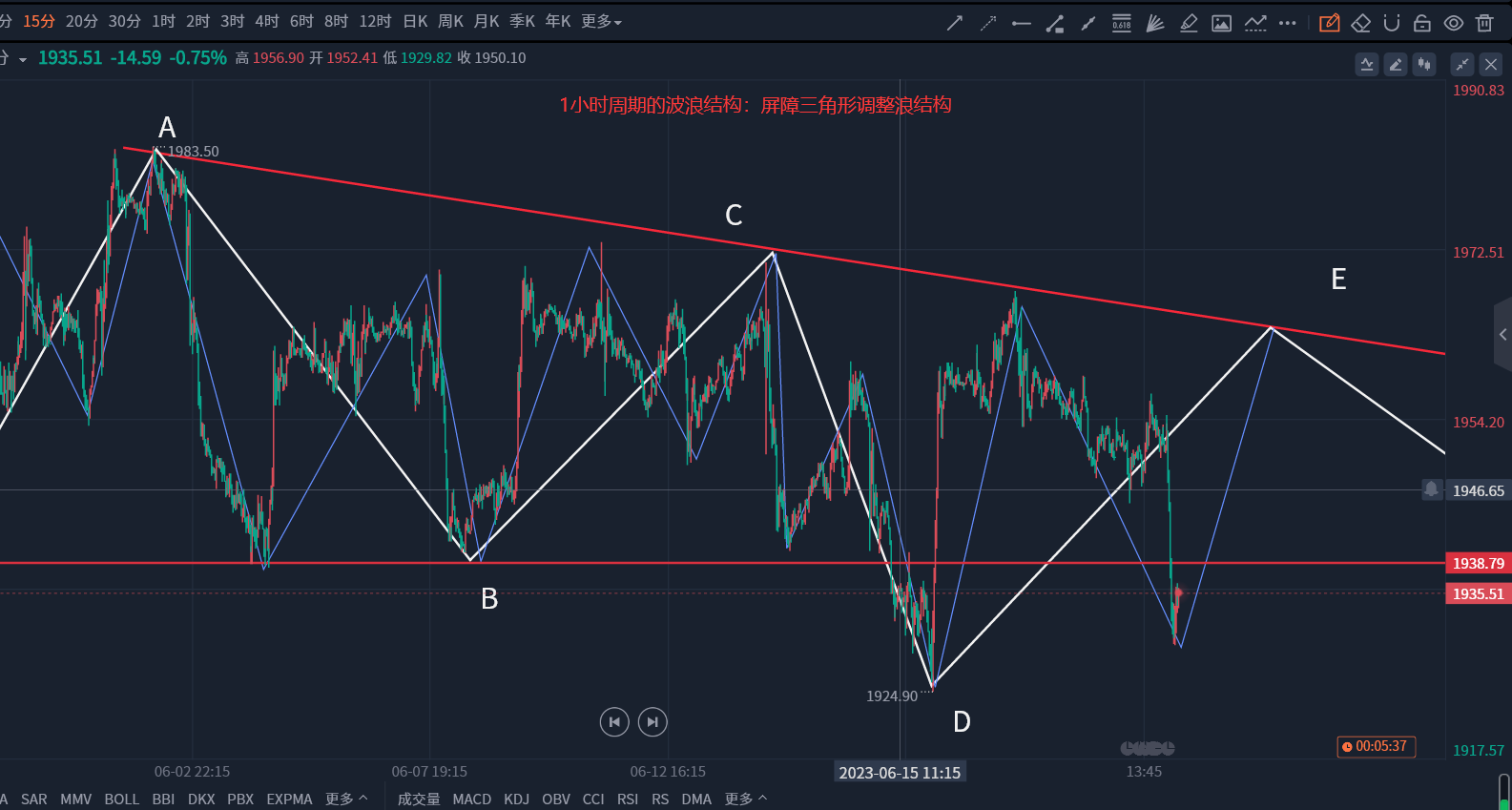Click the 1938.79 red price line label

pyautogui.click(x=1479, y=563)
